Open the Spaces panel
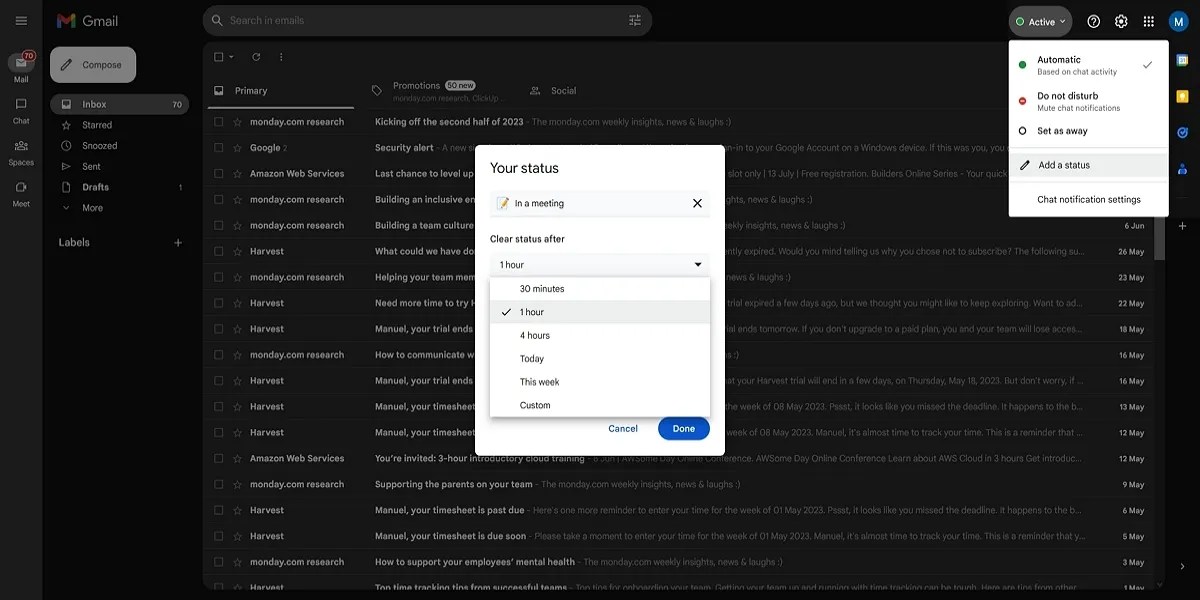The width and height of the screenshot is (1200, 600). [21, 152]
